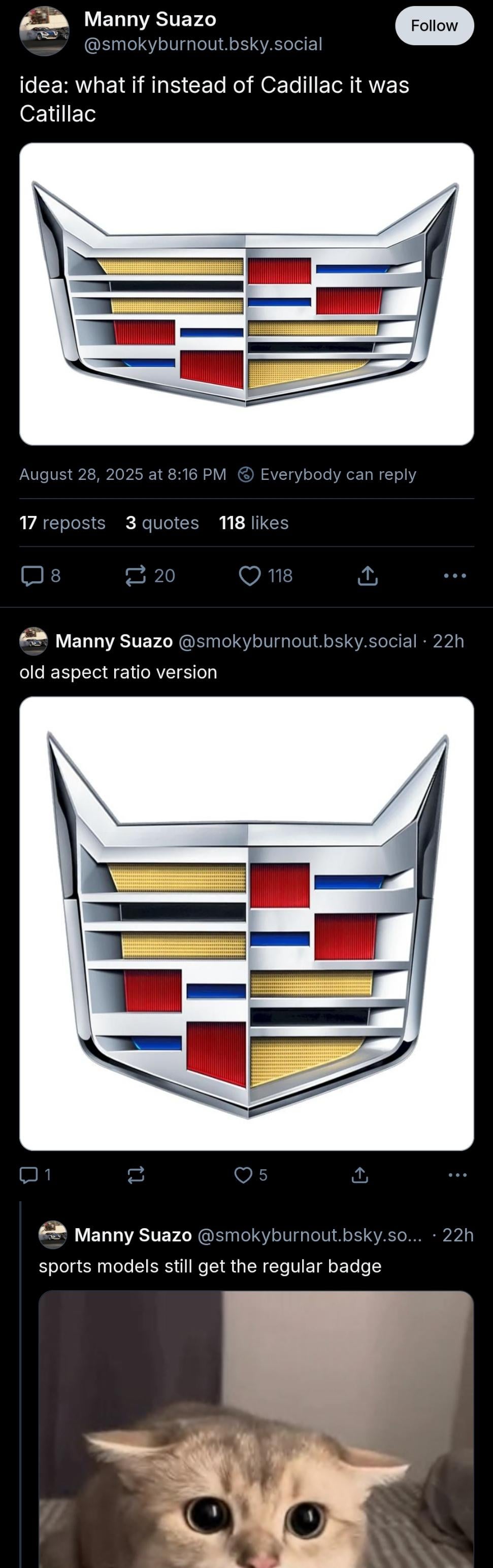Reply to the old aspect ratio post
The height and width of the screenshot is (1568, 493).
[x=35, y=1175]
